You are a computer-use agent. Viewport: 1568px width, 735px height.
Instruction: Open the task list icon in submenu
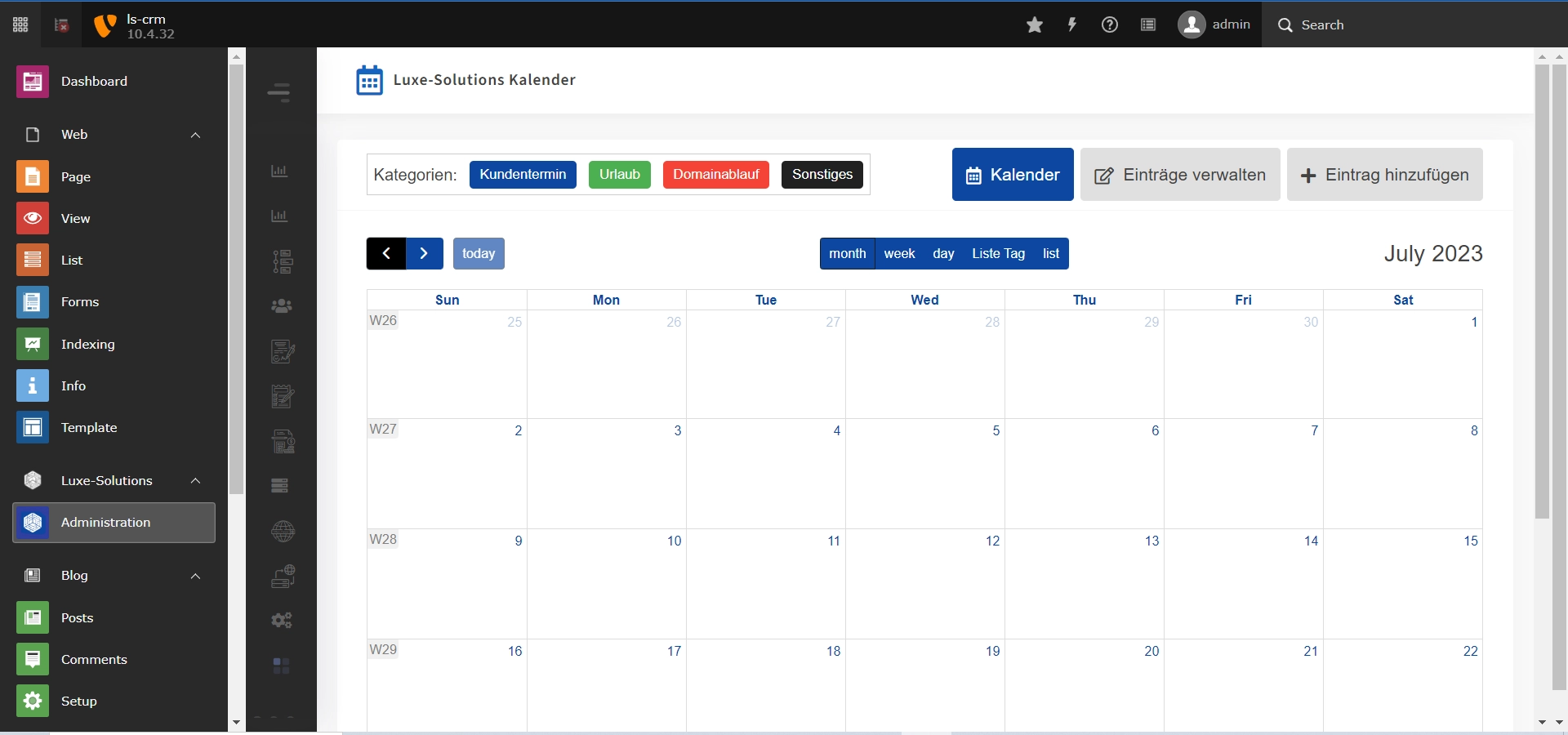(283, 261)
